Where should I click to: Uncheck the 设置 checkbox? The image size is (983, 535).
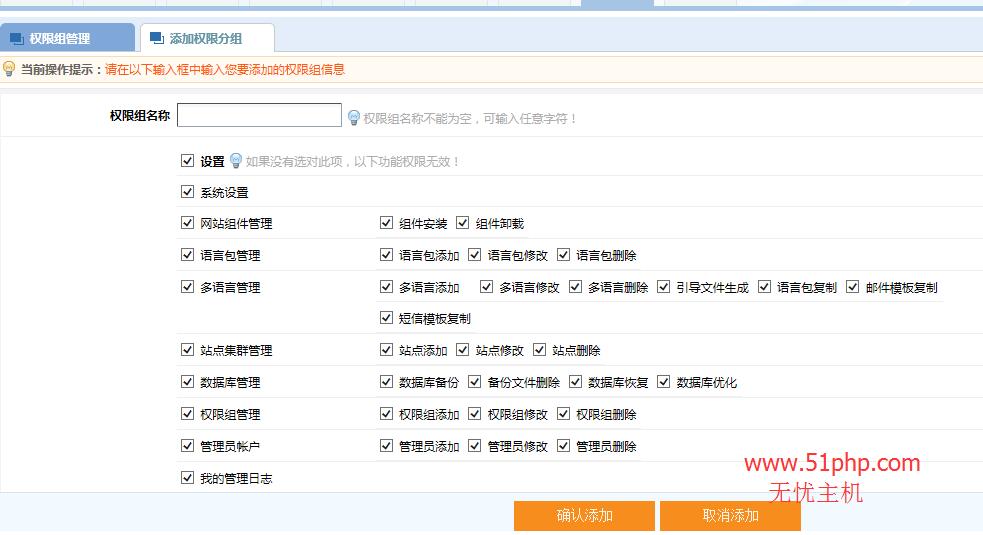tap(187, 161)
